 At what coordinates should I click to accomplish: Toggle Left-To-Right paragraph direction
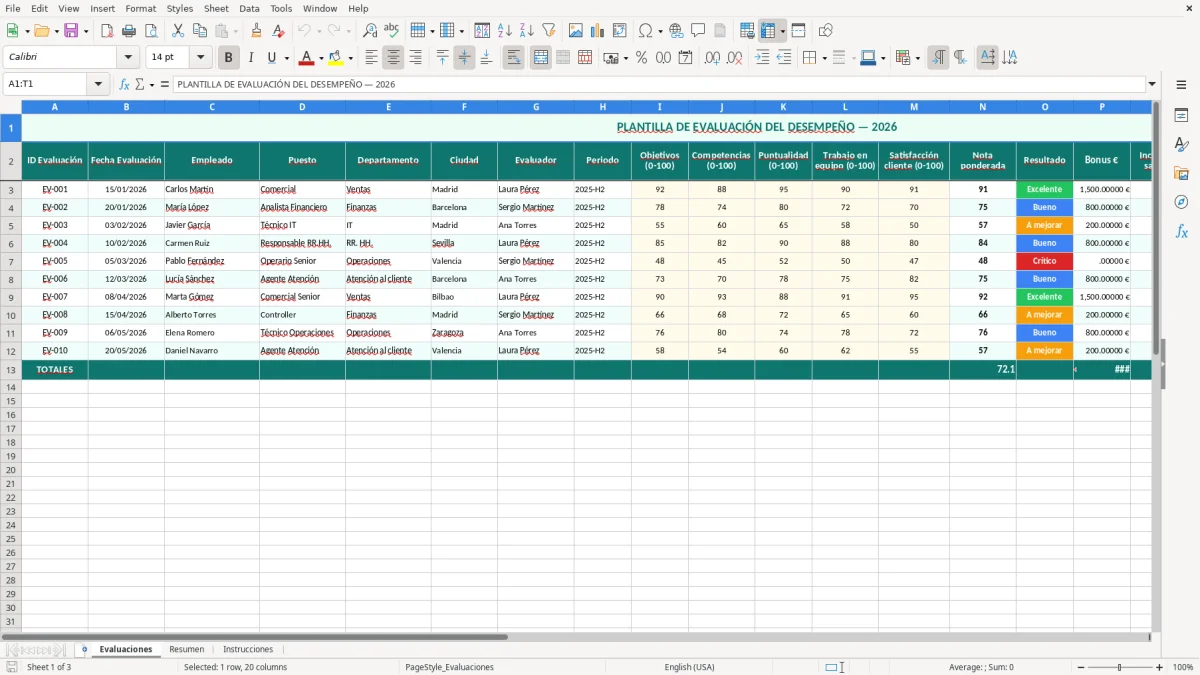coord(938,58)
